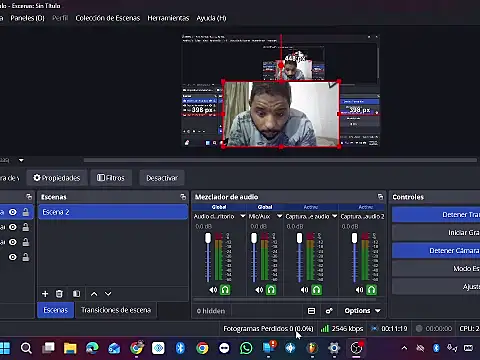Click the preview horizontal scrollbar
This screenshot has width=480, height=360.
pyautogui.click(x=280, y=160)
